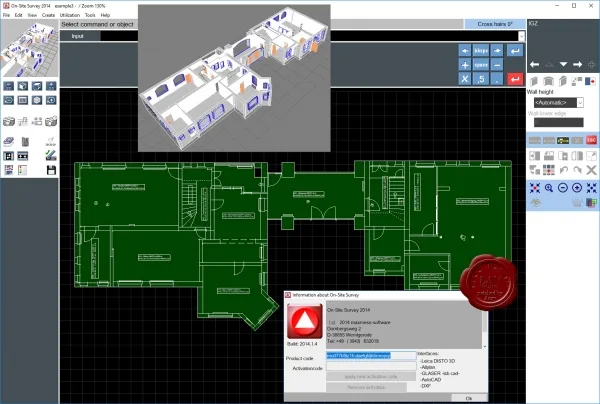Click the down triangle arrow under IGZ
This screenshot has height=404, width=600.
pyautogui.click(x=563, y=64)
